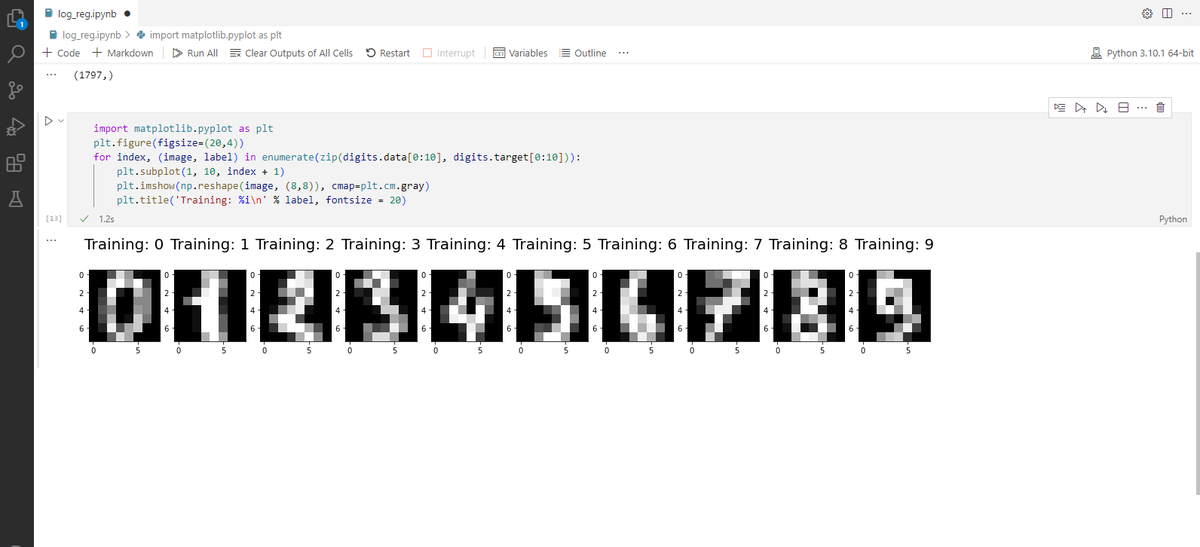The height and width of the screenshot is (547, 1200).
Task: Restart the notebook kernel
Action: pos(388,53)
